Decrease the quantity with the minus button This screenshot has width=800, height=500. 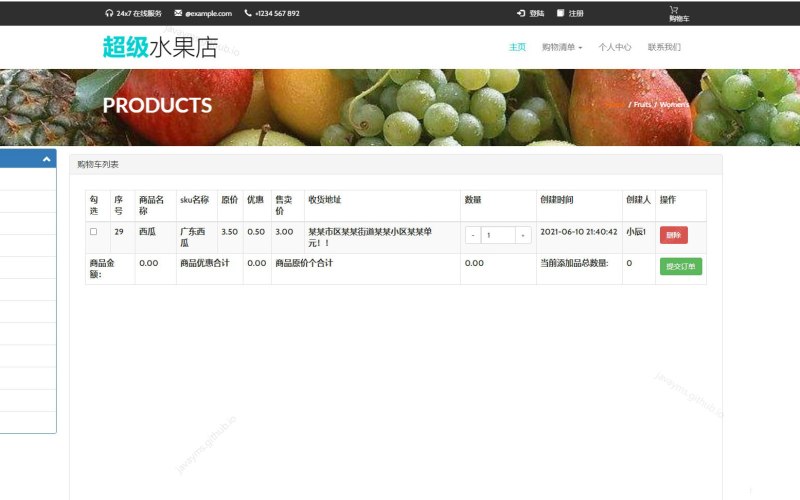473,235
